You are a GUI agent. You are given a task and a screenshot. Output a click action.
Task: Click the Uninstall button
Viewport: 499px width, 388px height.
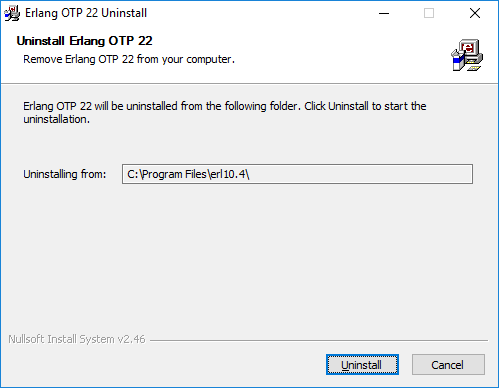point(362,365)
